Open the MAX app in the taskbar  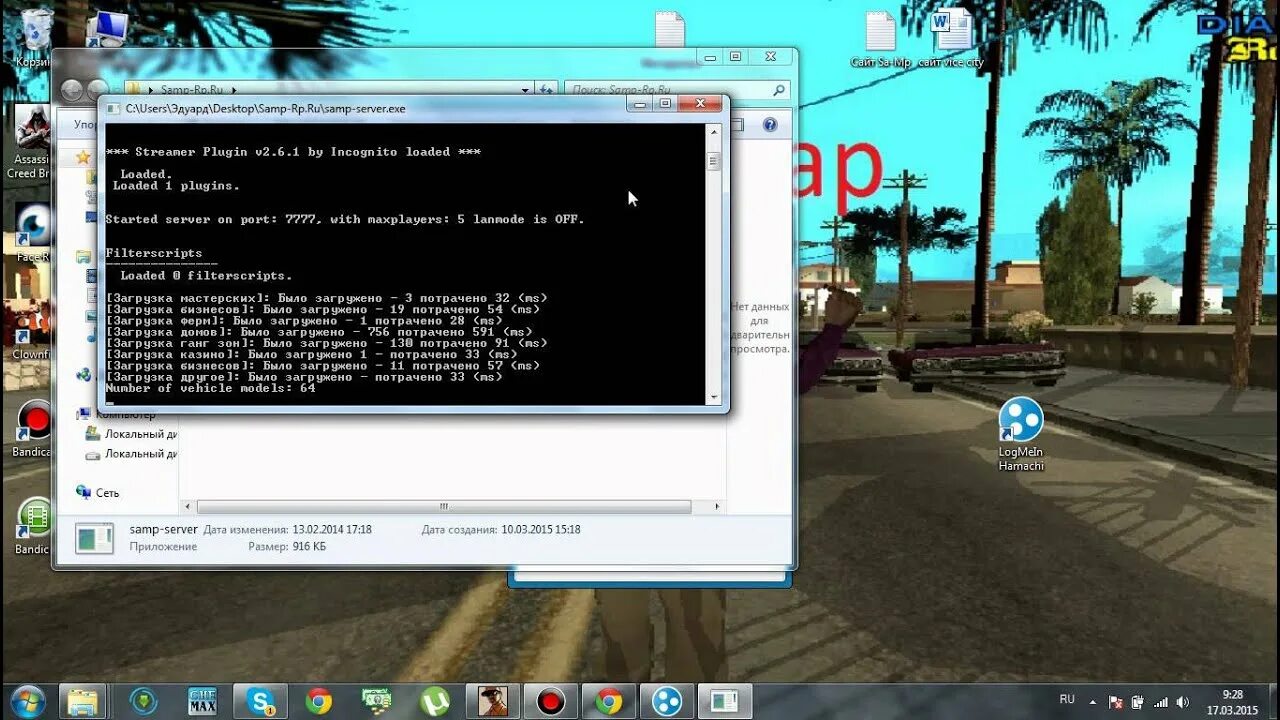point(203,701)
